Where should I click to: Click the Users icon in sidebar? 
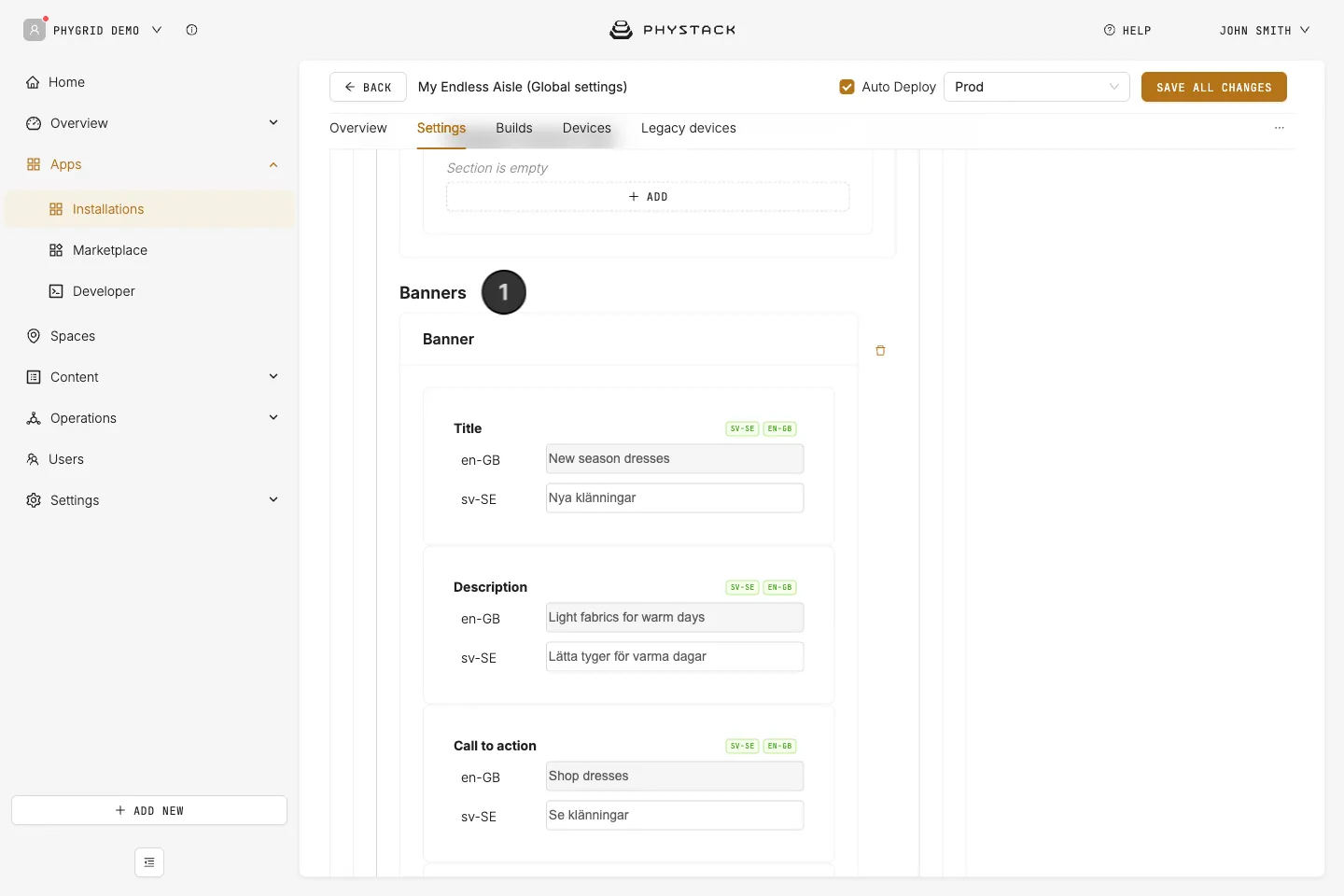tap(33, 459)
